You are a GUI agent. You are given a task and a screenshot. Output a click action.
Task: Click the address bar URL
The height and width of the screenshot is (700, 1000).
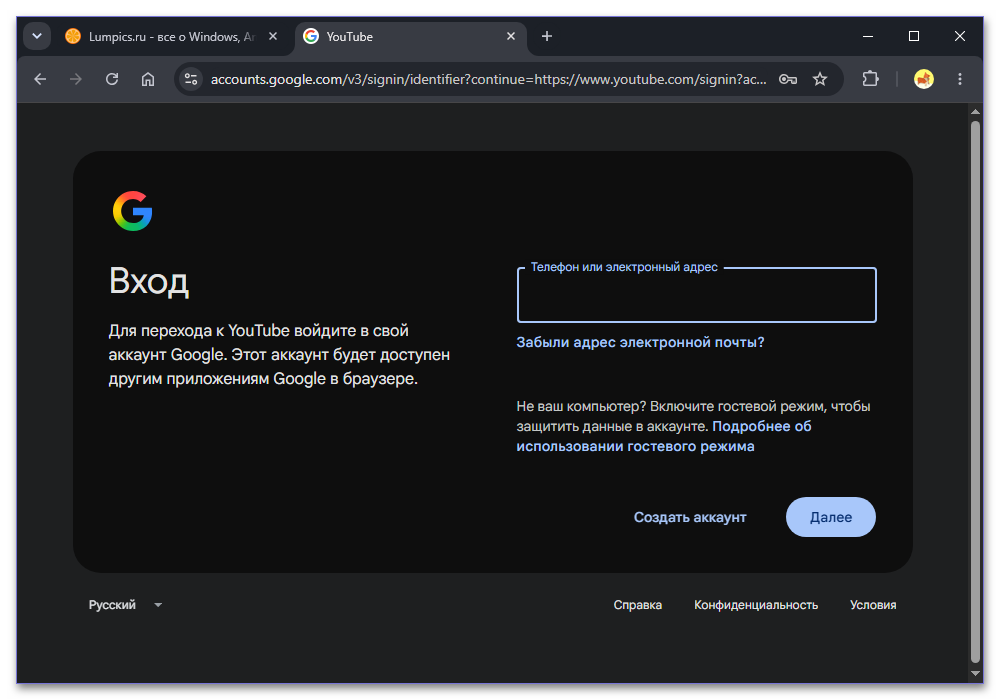click(489, 79)
